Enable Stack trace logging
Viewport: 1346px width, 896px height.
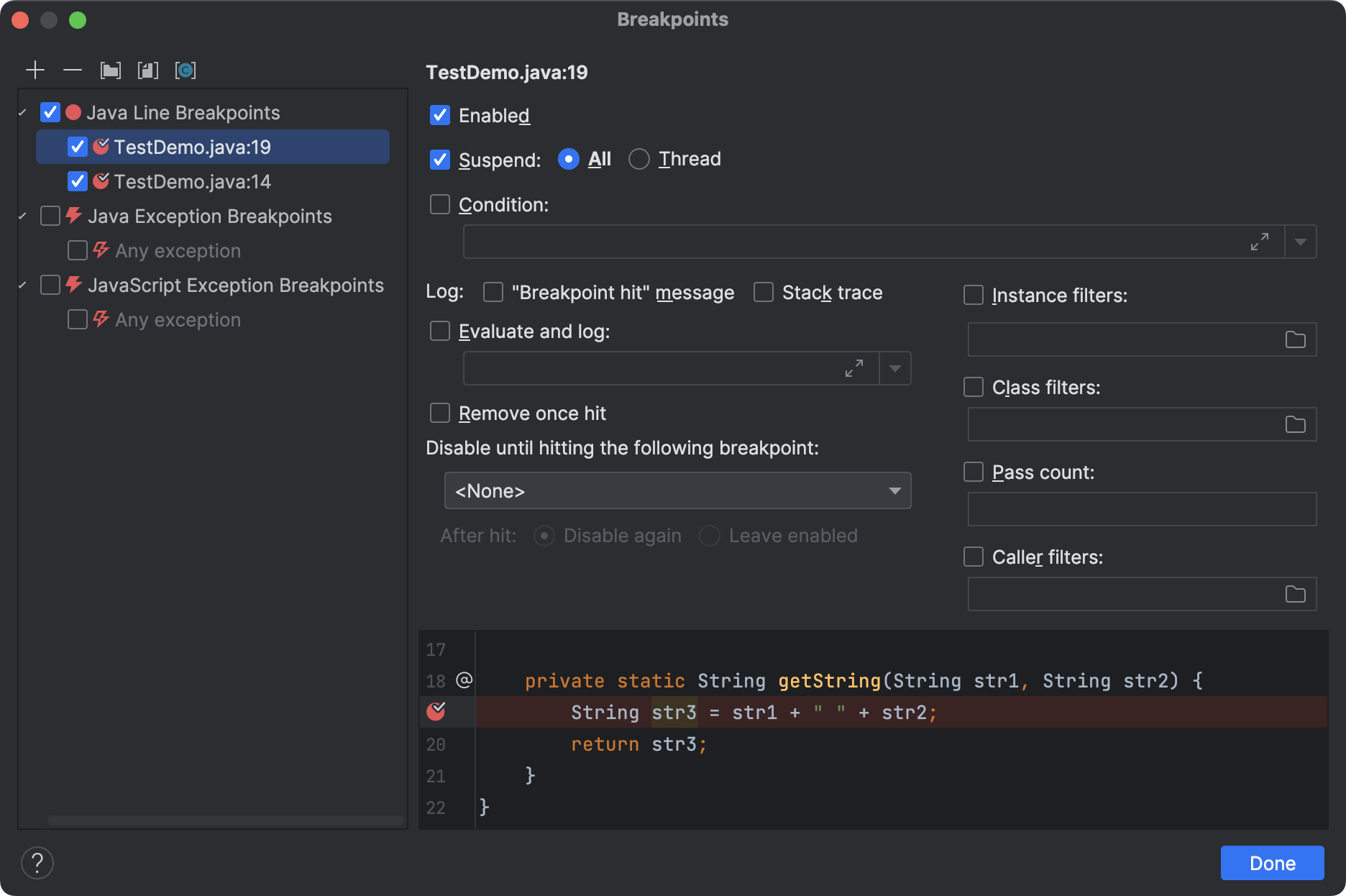(764, 293)
